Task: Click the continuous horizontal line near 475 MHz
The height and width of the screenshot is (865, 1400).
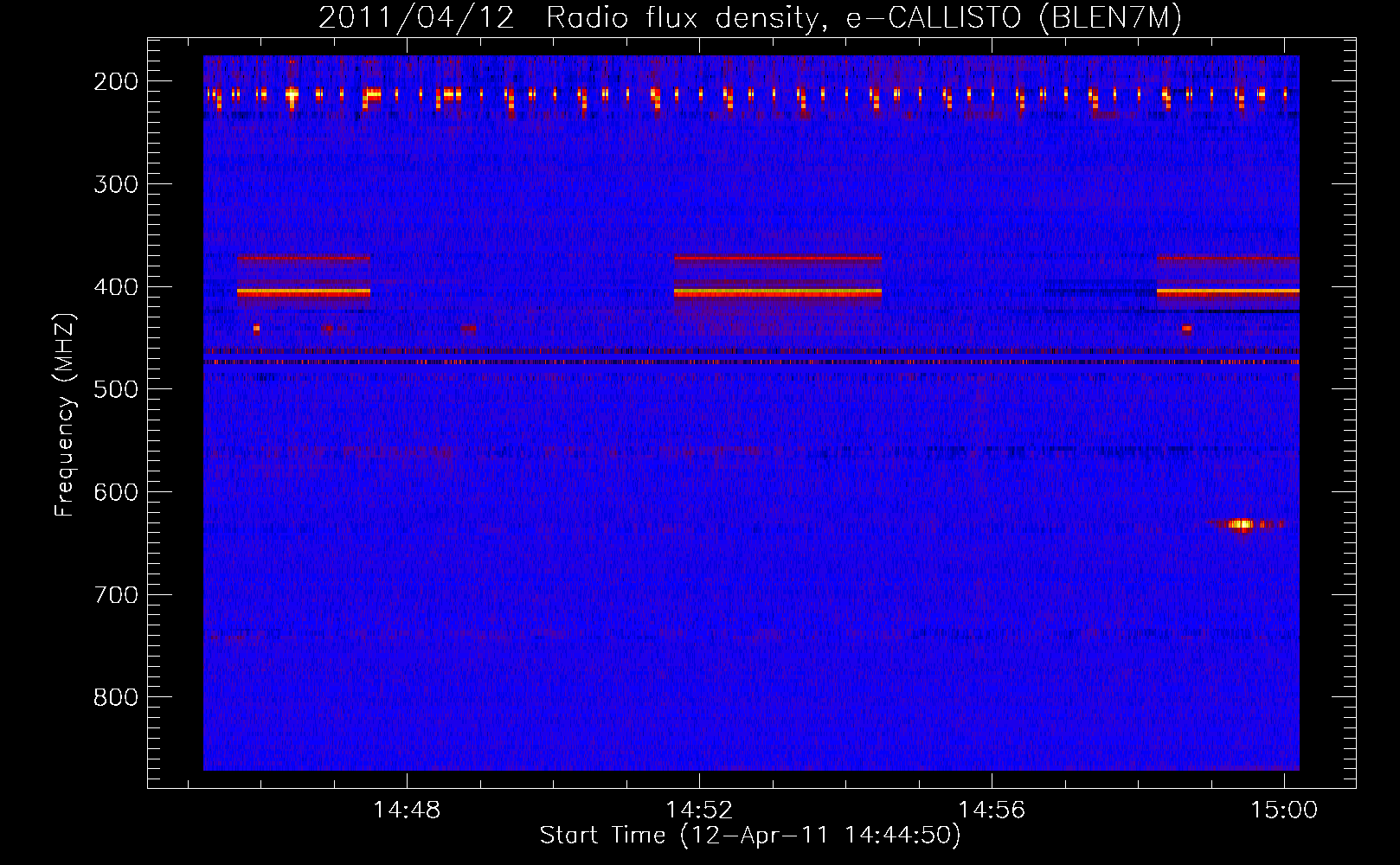Action: tap(751, 362)
